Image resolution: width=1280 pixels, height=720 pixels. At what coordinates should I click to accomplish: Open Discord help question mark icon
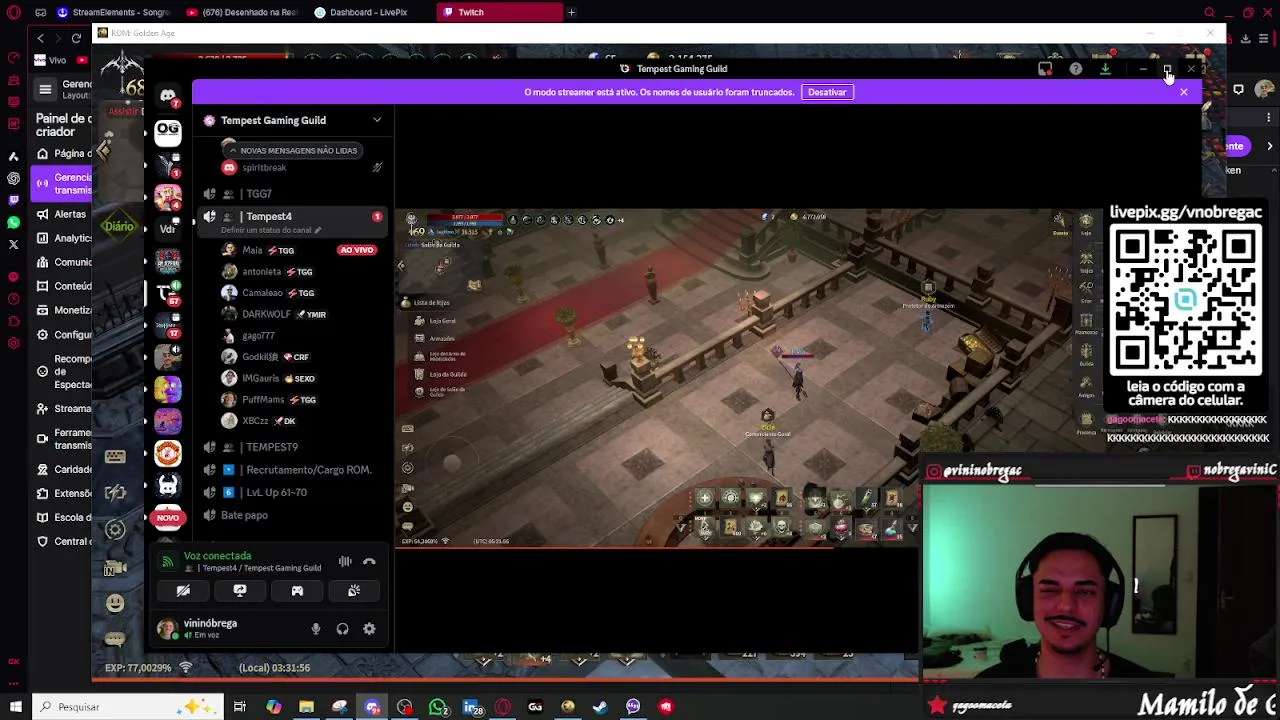1076,69
